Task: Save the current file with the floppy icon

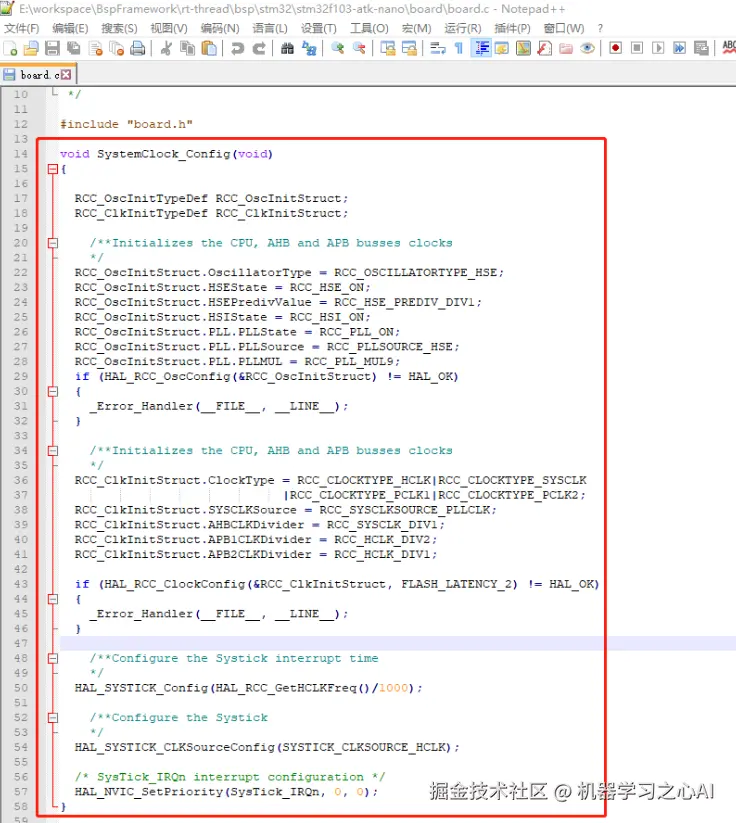Action: click(x=52, y=48)
